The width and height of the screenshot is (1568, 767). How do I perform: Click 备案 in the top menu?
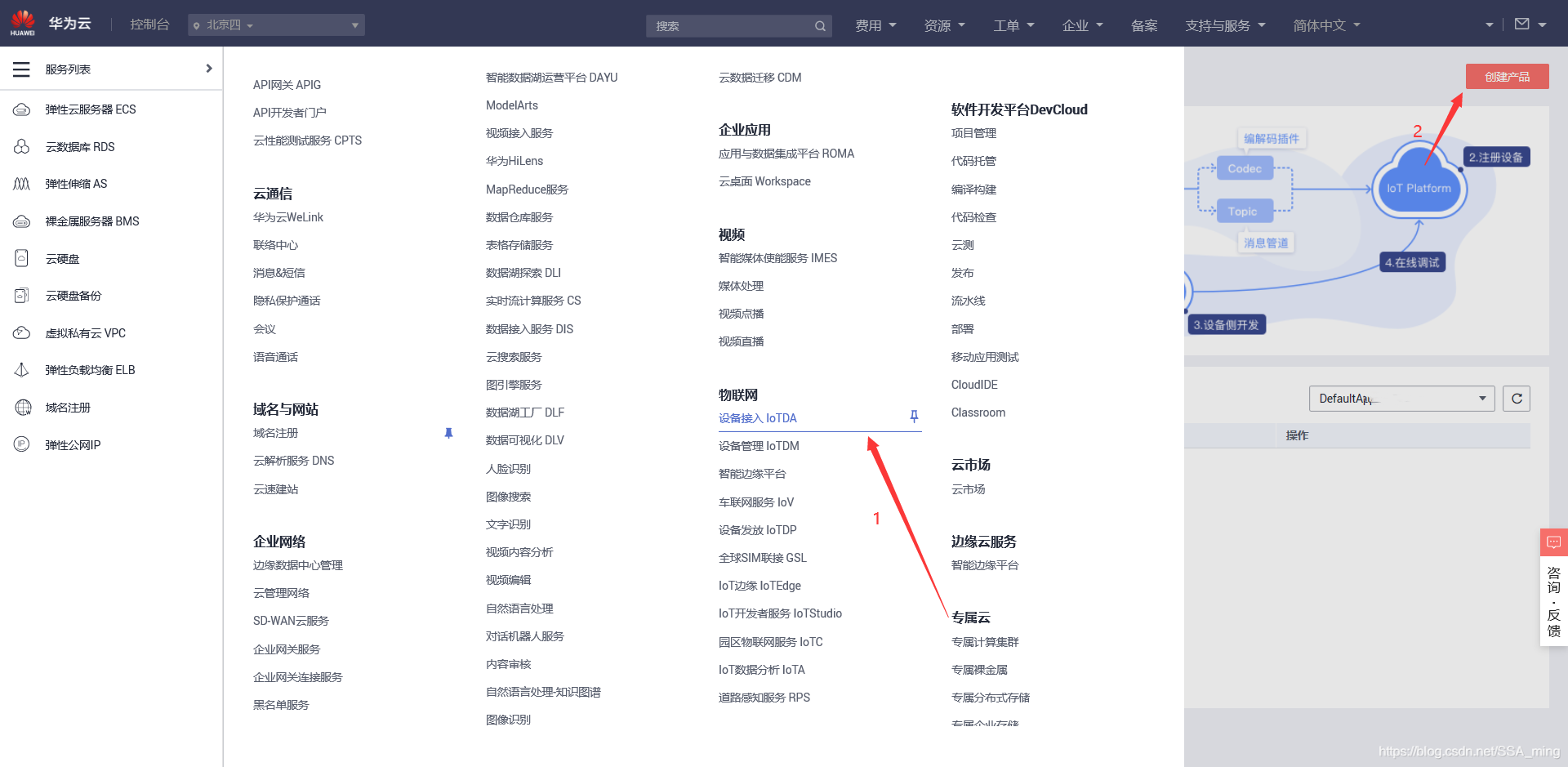click(1144, 25)
